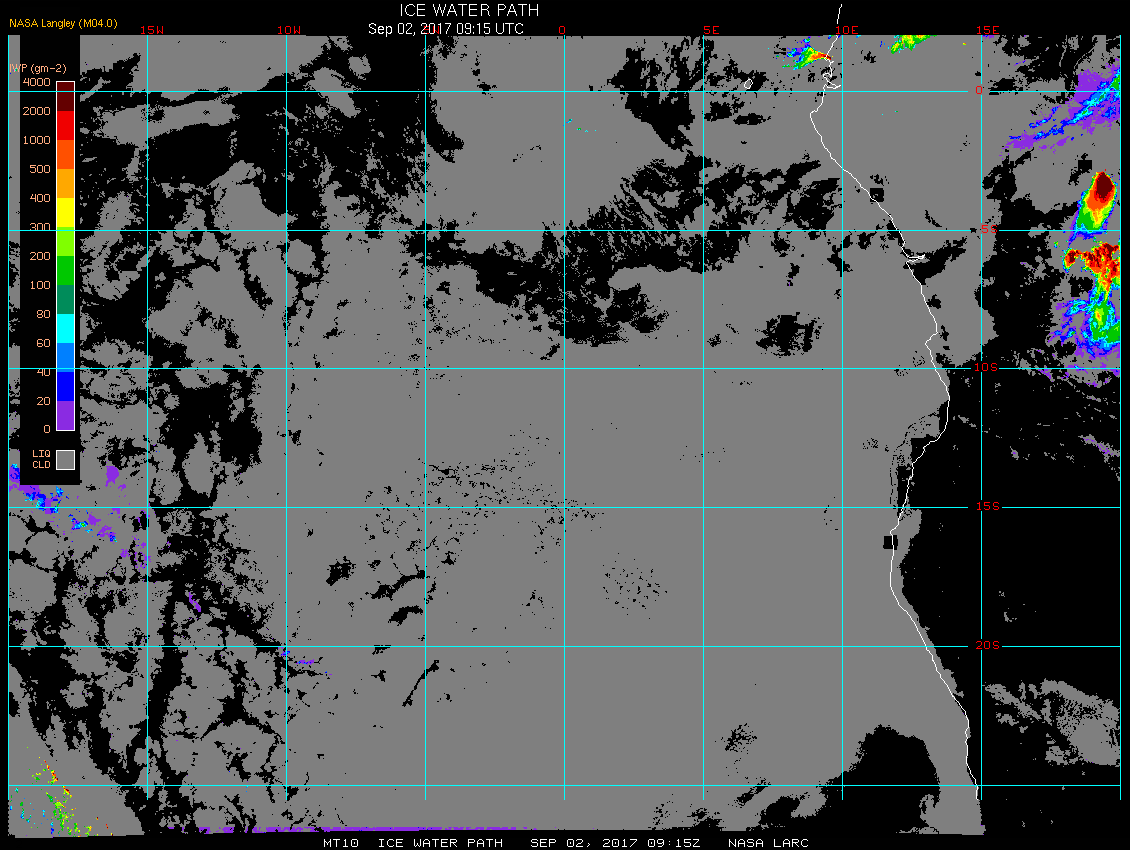Viewport: 1130px width, 850px height.
Task: Click the '400' legend value
Action: [40, 198]
